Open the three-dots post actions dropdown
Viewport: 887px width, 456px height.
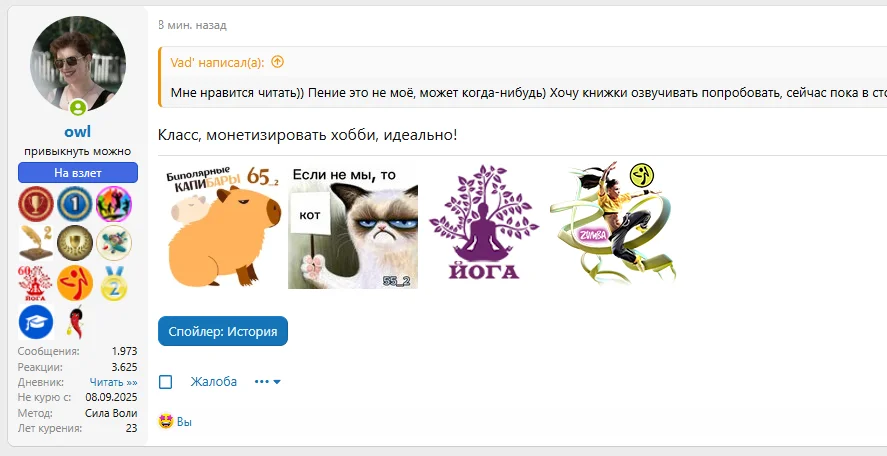(x=268, y=382)
